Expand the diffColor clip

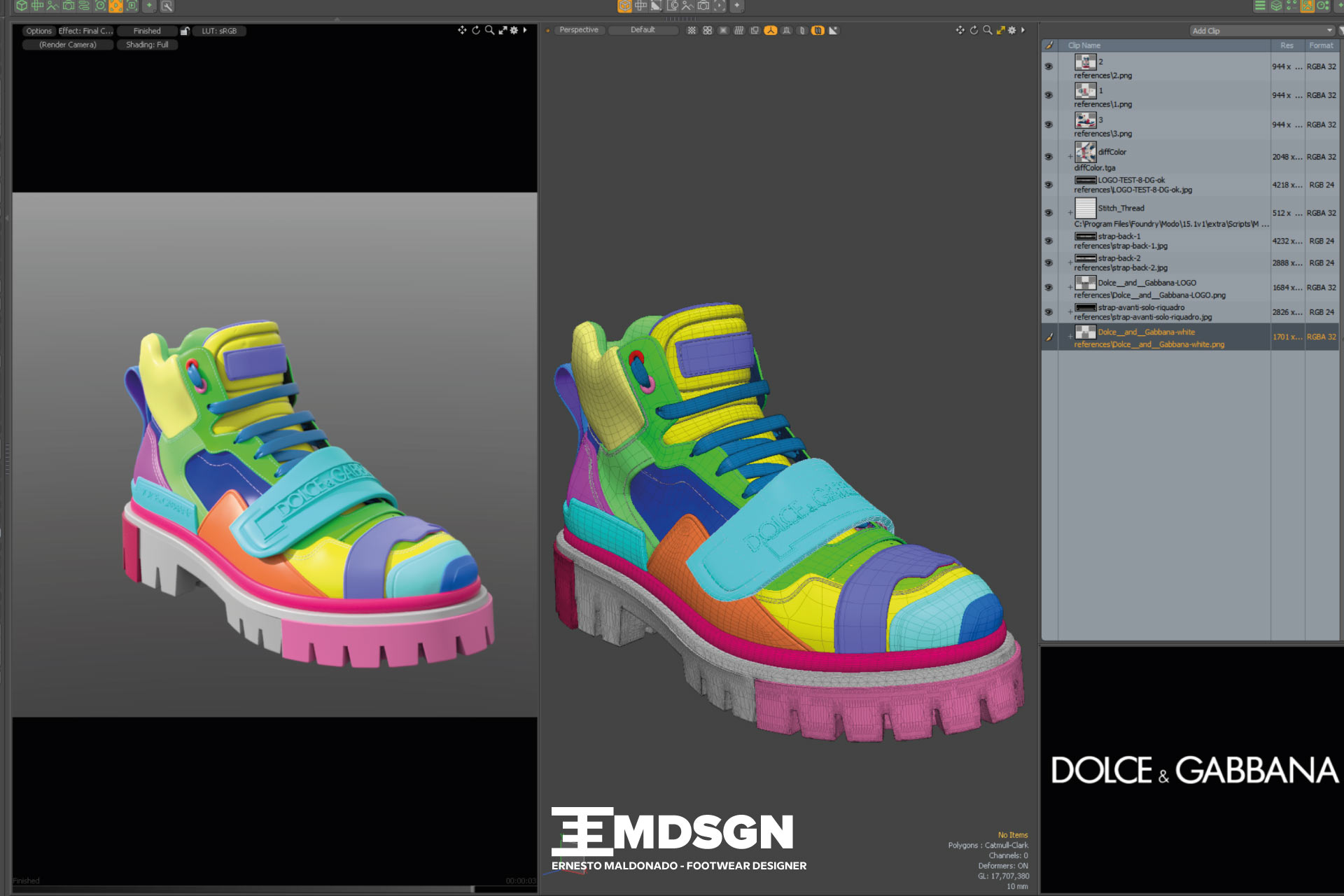[x=1070, y=157]
